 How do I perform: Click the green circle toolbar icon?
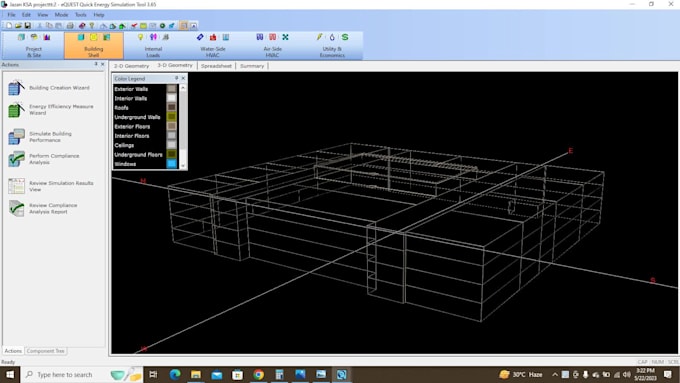pyautogui.click(x=162, y=26)
